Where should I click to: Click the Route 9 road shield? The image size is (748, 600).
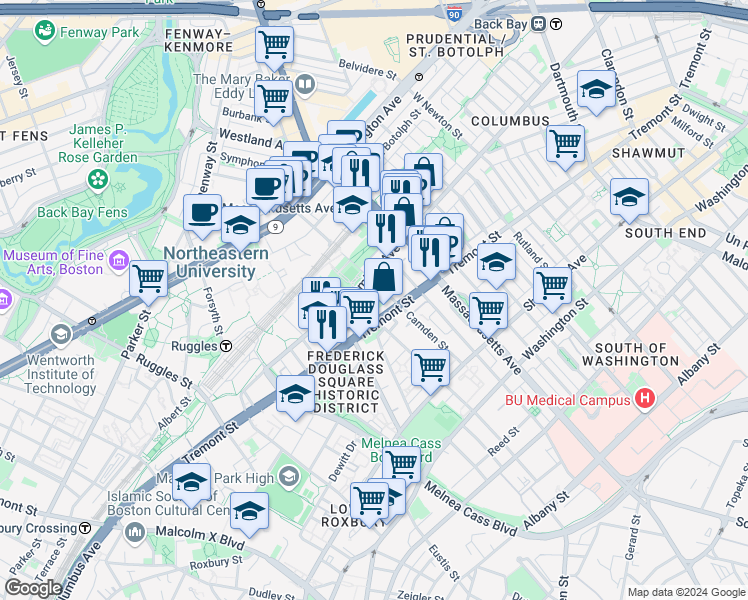click(x=275, y=227)
